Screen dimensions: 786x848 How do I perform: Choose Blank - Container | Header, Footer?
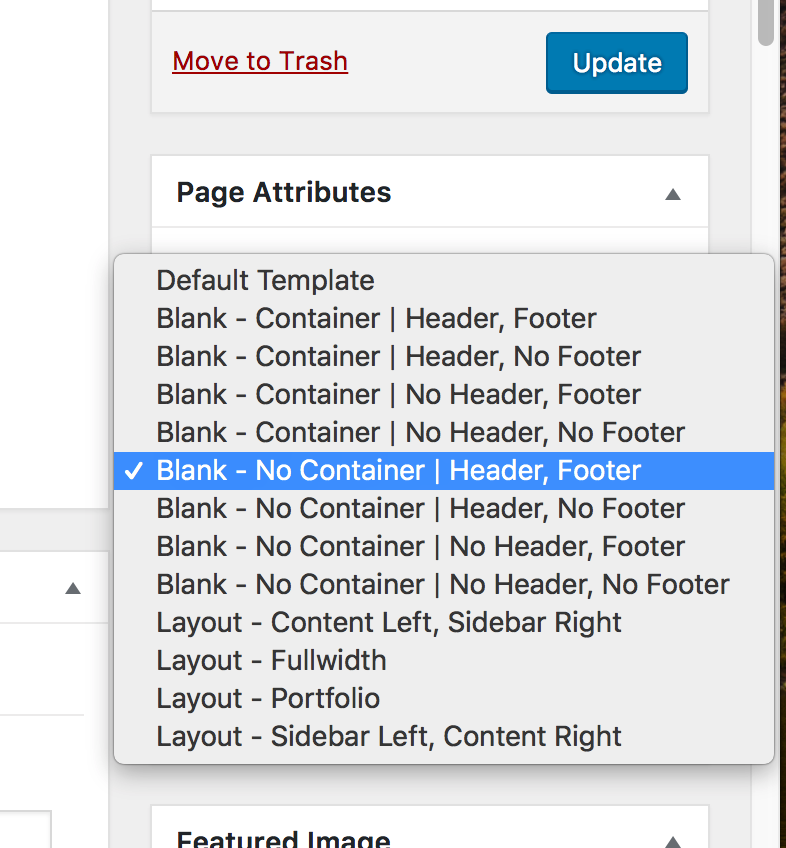tap(376, 319)
